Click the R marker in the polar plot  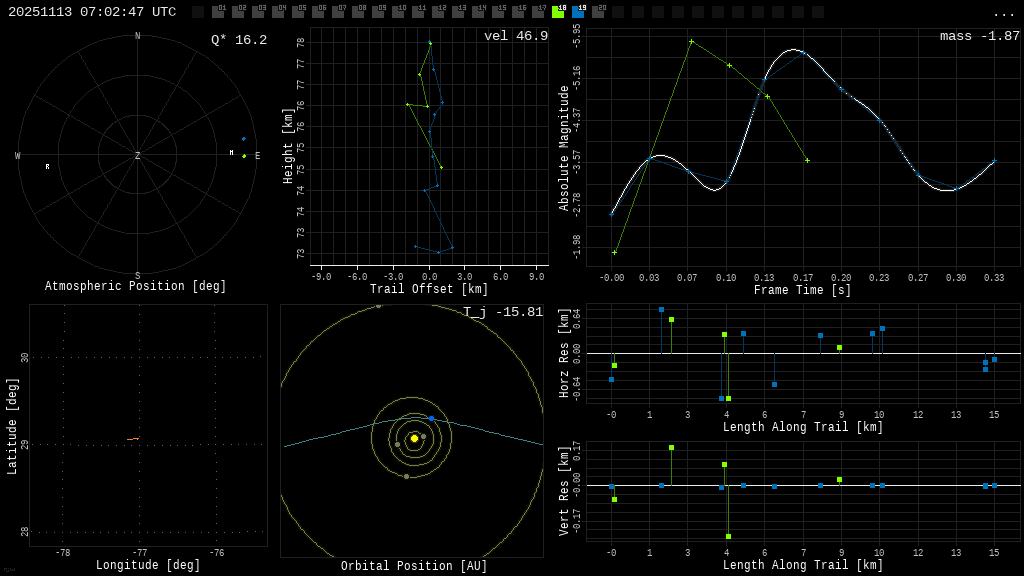click(47, 167)
